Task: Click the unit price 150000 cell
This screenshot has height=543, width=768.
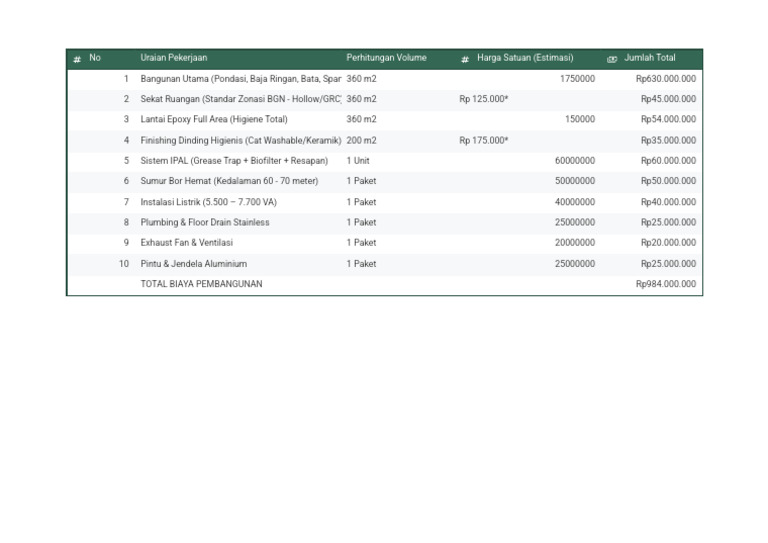Action: click(x=580, y=119)
